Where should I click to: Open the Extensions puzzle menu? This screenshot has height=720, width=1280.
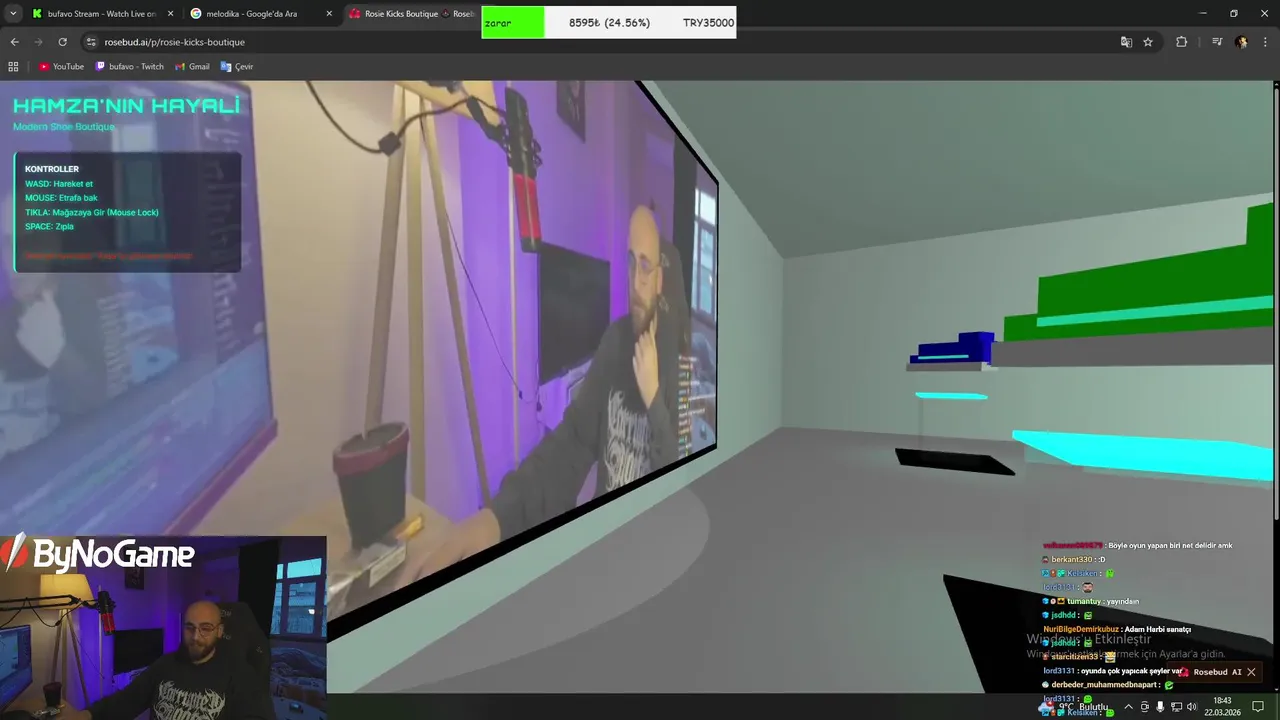pyautogui.click(x=1181, y=42)
